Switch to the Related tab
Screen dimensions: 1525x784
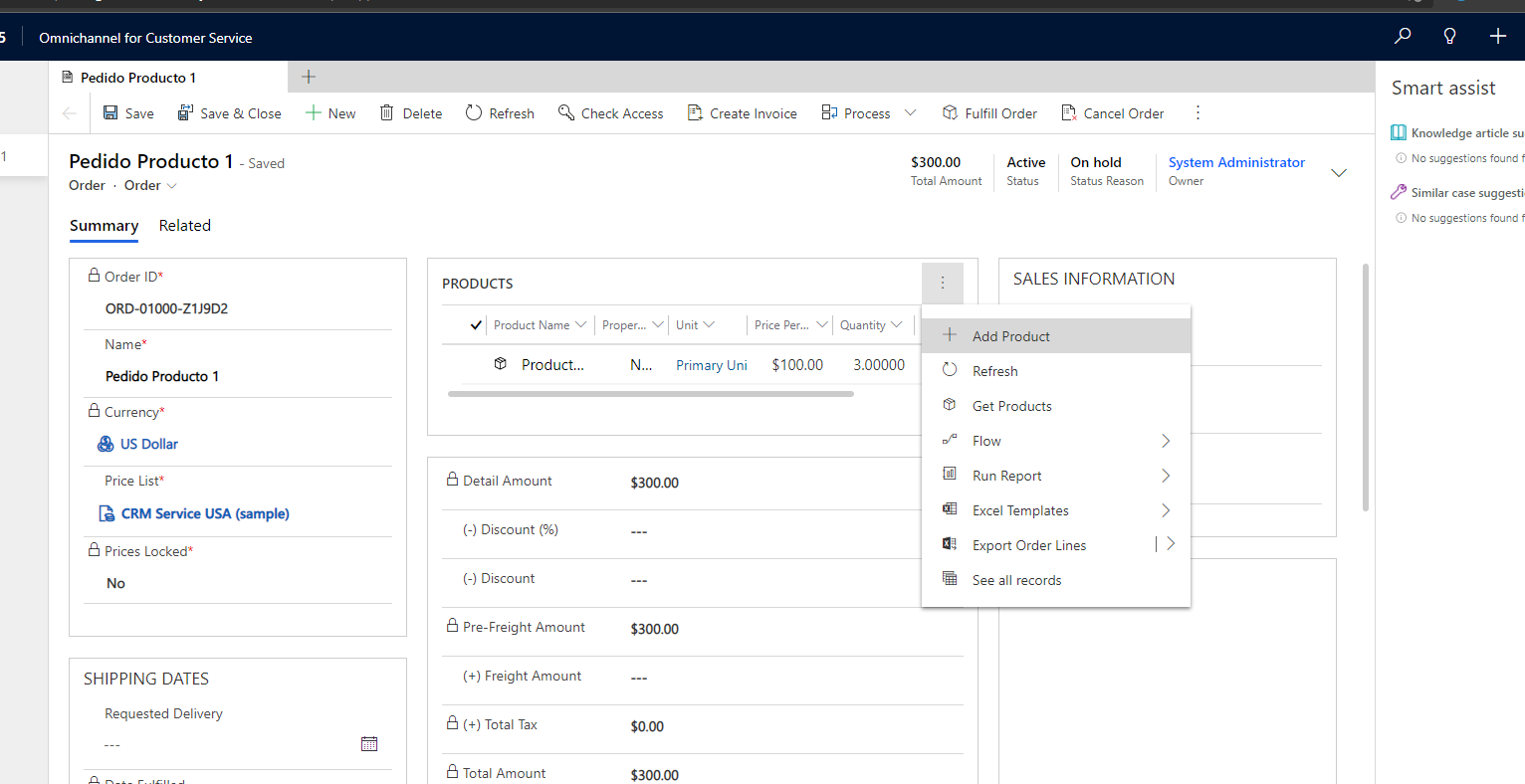pos(185,226)
